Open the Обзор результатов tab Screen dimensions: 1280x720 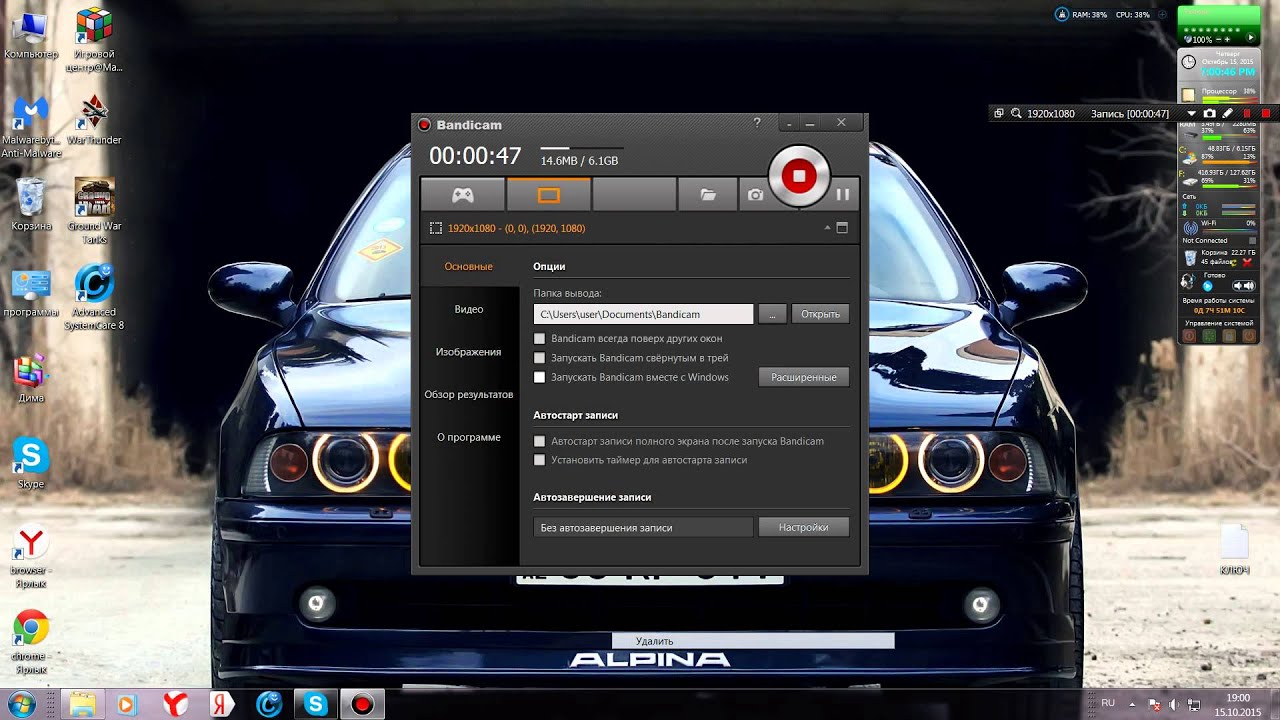coord(469,394)
